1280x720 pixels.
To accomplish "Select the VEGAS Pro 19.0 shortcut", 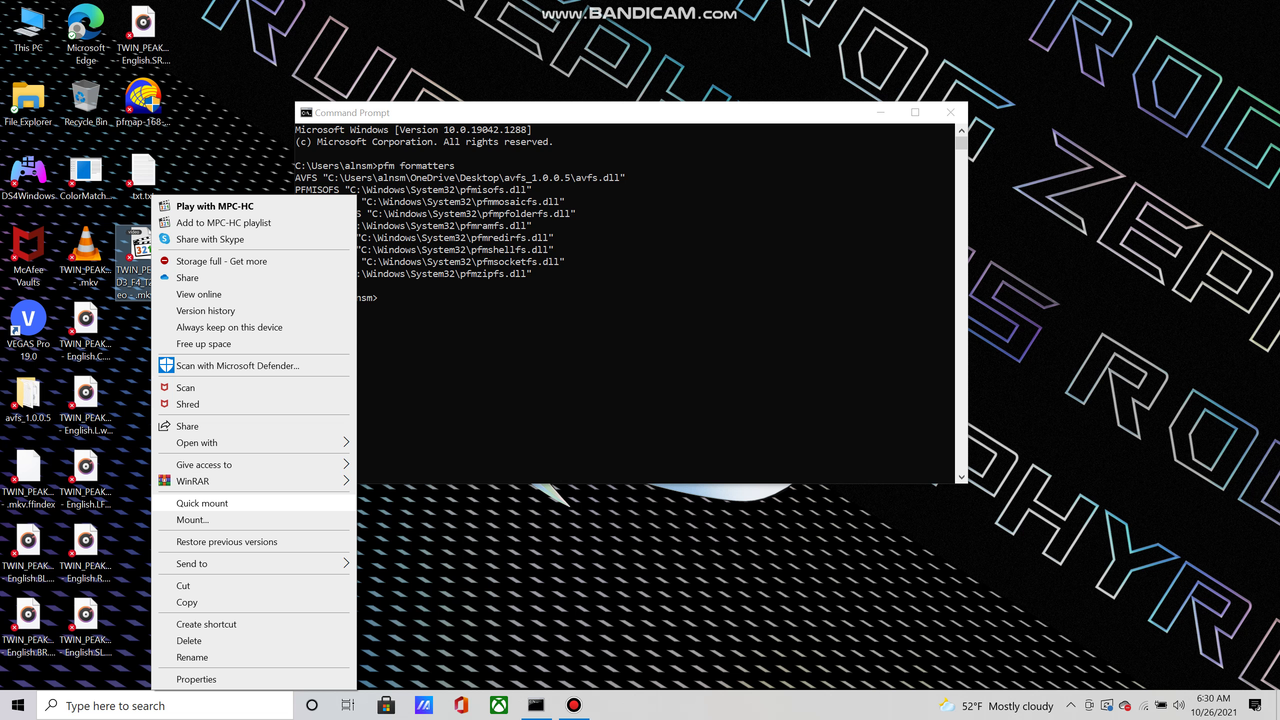I will coord(28,330).
